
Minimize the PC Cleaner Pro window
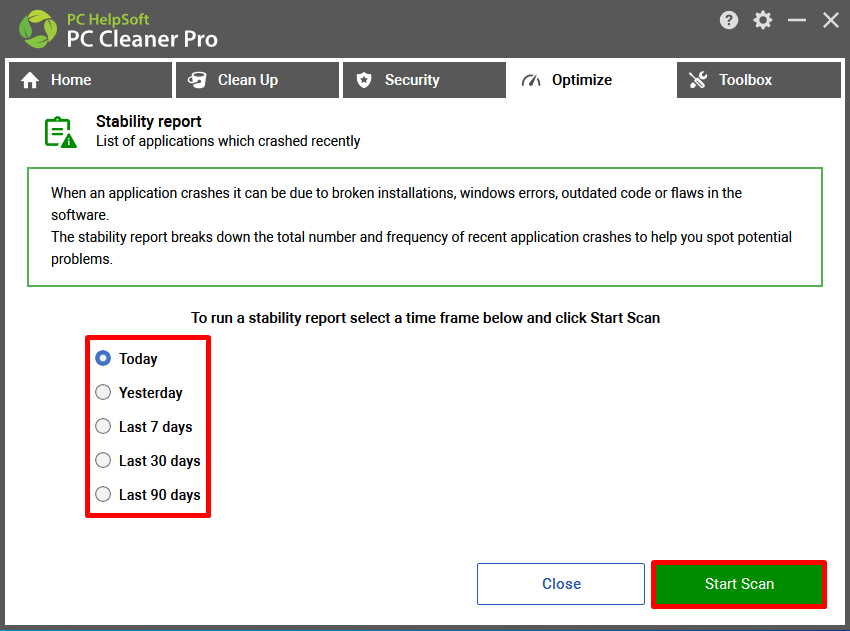coord(797,21)
